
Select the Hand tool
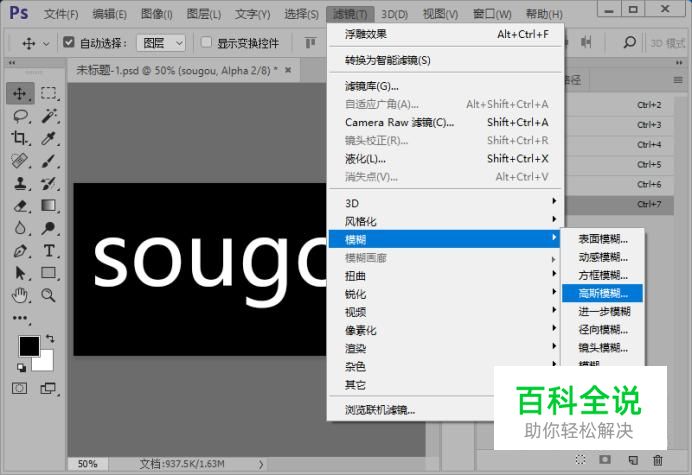click(19, 295)
